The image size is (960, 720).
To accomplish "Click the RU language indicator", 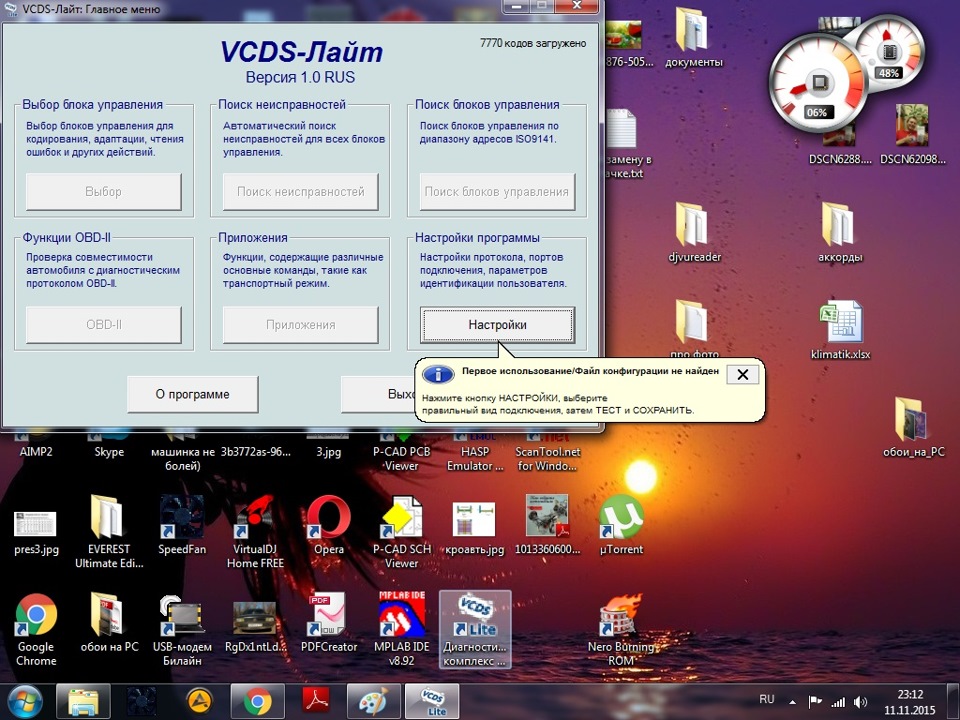I will [x=766, y=699].
